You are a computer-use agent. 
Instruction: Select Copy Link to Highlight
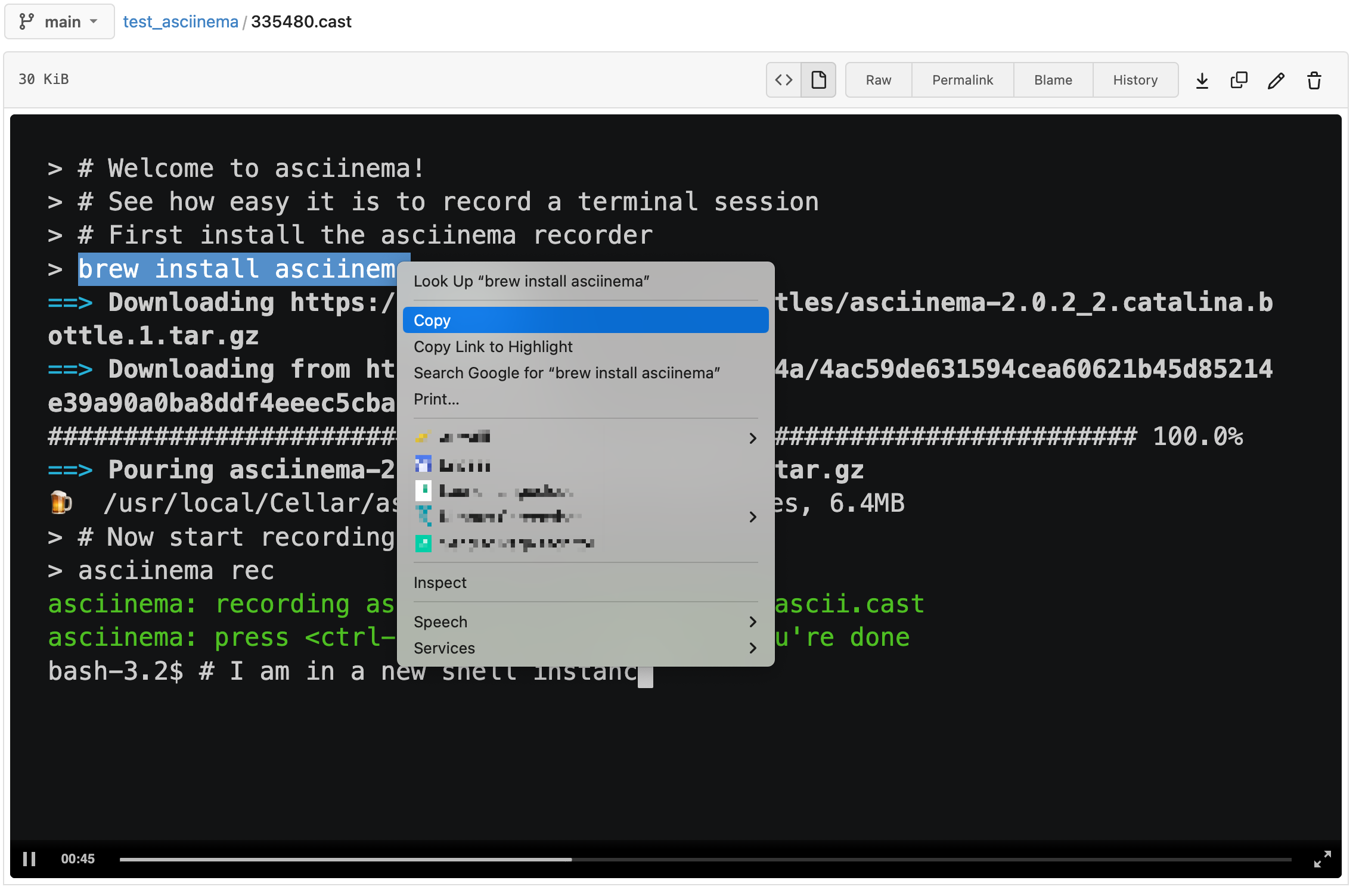pyautogui.click(x=585, y=347)
